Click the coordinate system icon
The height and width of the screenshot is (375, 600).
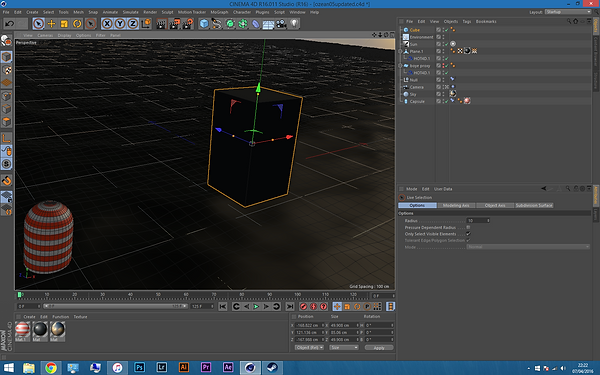coord(146,24)
